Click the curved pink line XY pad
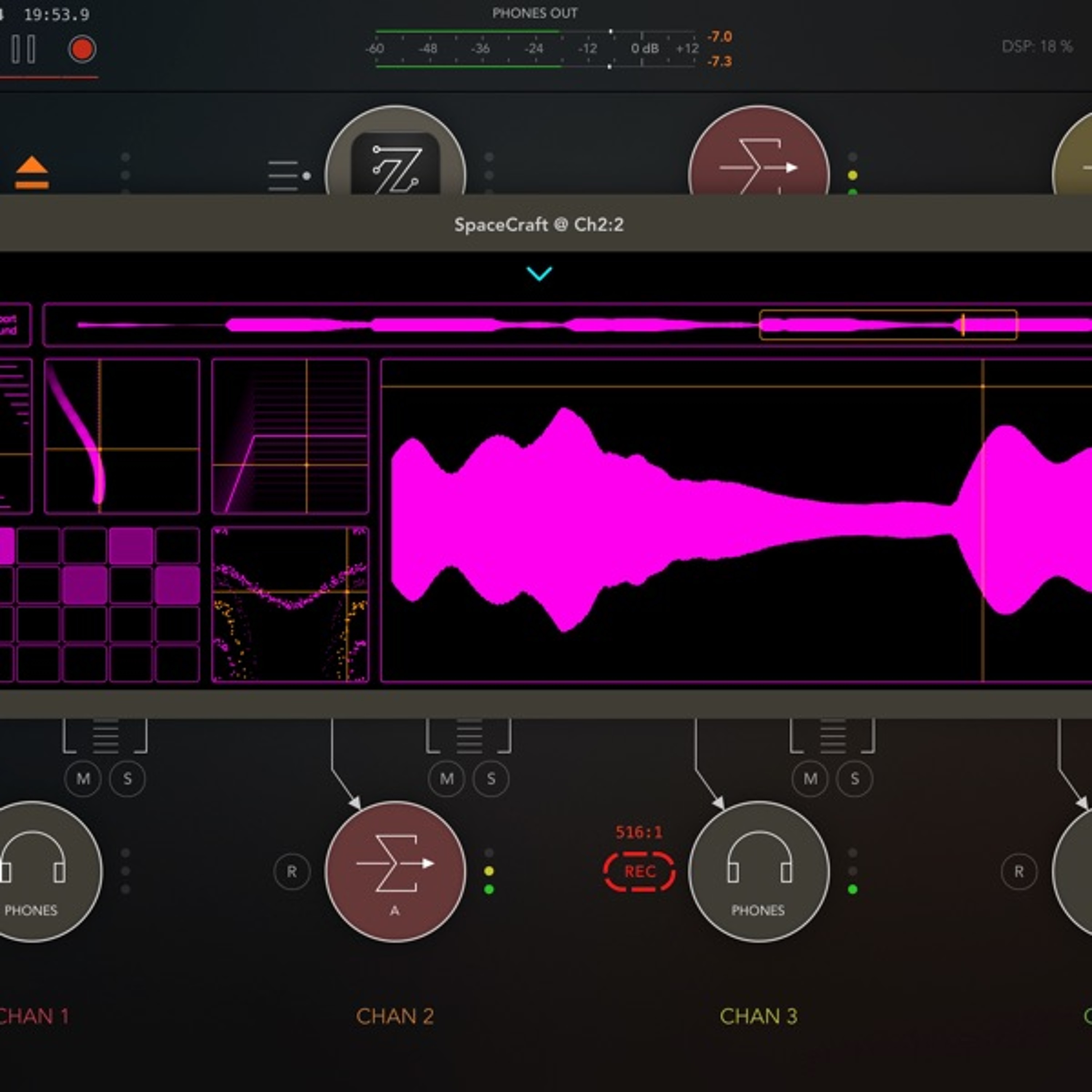Image resolution: width=1092 pixels, height=1092 pixels. (x=122, y=436)
